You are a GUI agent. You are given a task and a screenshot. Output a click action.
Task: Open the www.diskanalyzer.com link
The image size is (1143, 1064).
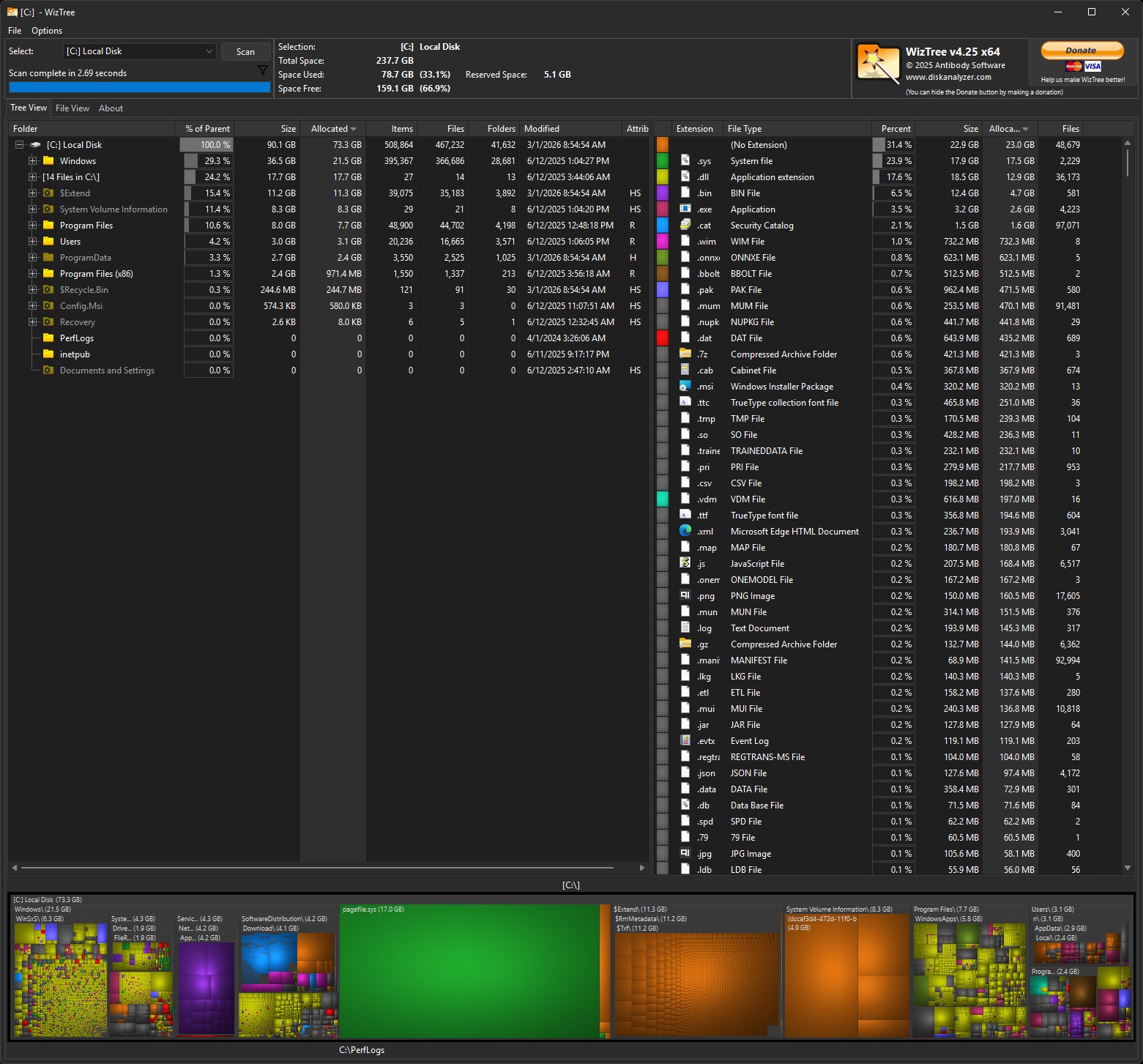[948, 77]
